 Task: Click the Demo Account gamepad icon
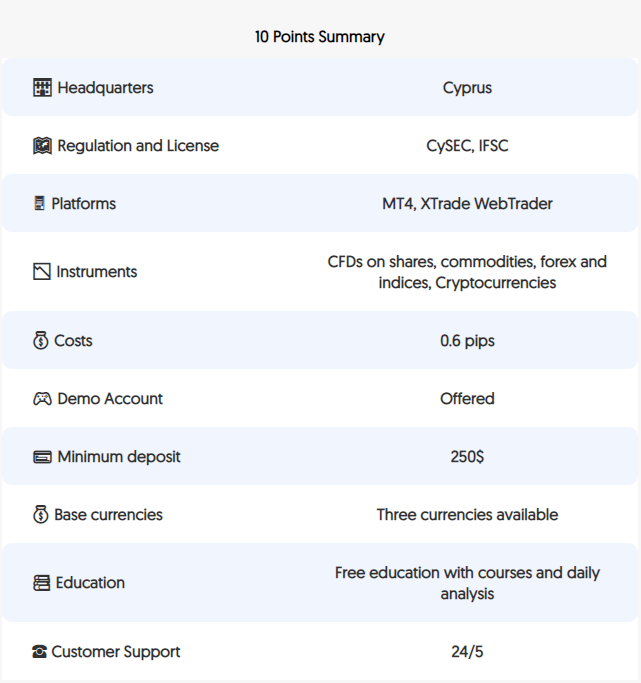(x=42, y=399)
